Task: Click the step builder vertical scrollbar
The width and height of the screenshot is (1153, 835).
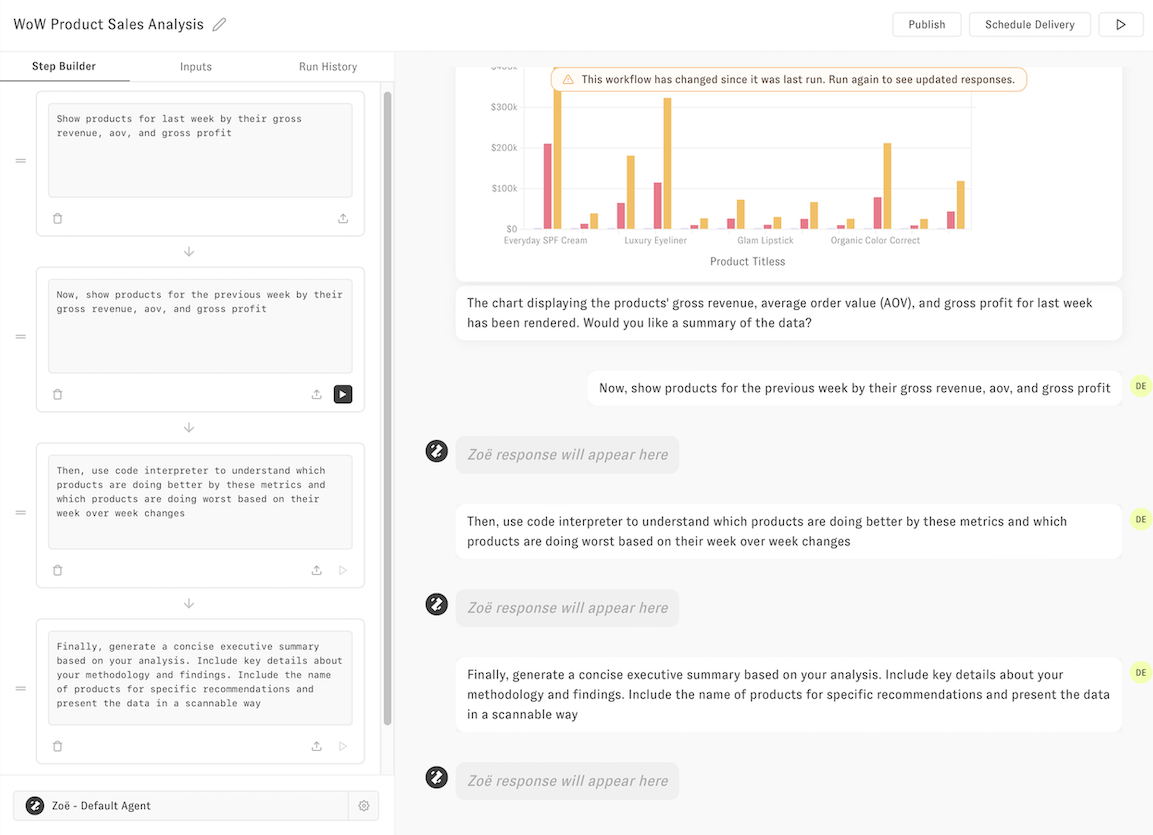Action: coord(388,408)
